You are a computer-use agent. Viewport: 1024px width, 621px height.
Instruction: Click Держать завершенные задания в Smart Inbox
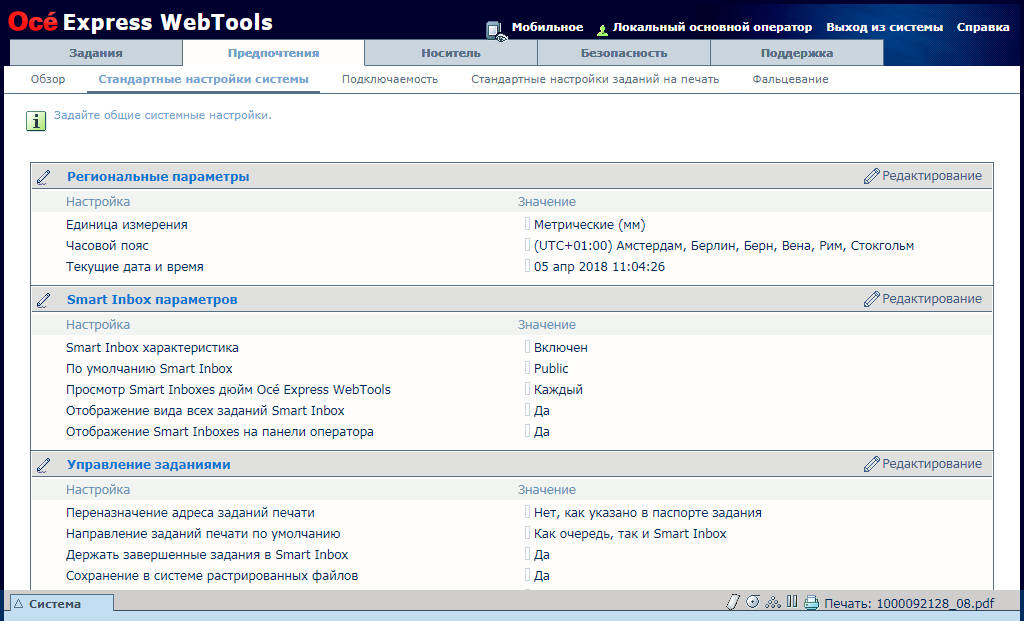207,554
